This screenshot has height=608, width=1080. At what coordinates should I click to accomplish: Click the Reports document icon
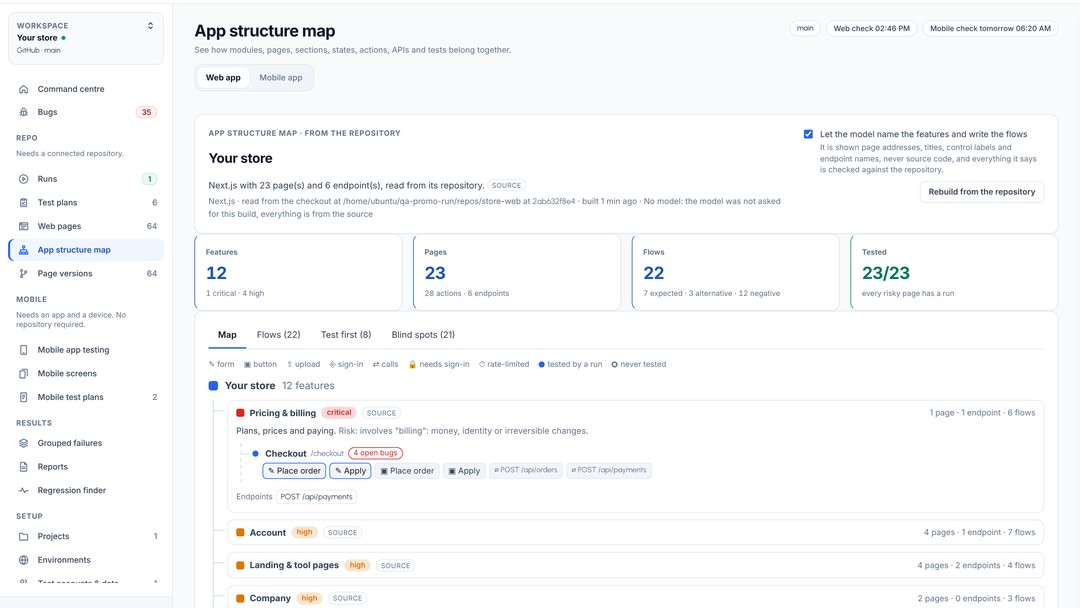click(23, 467)
